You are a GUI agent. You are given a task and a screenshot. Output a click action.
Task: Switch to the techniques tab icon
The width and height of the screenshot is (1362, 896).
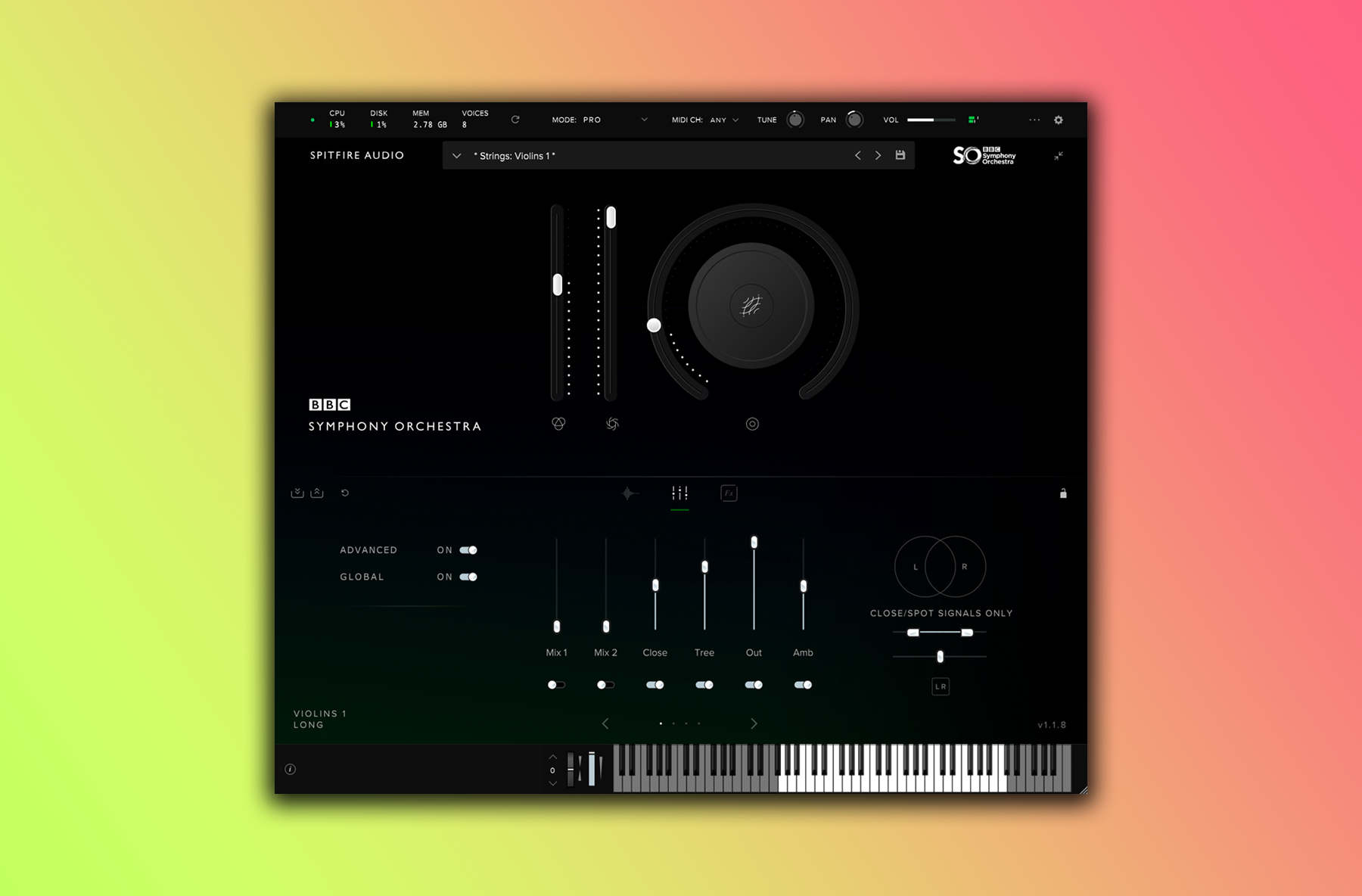(628, 493)
